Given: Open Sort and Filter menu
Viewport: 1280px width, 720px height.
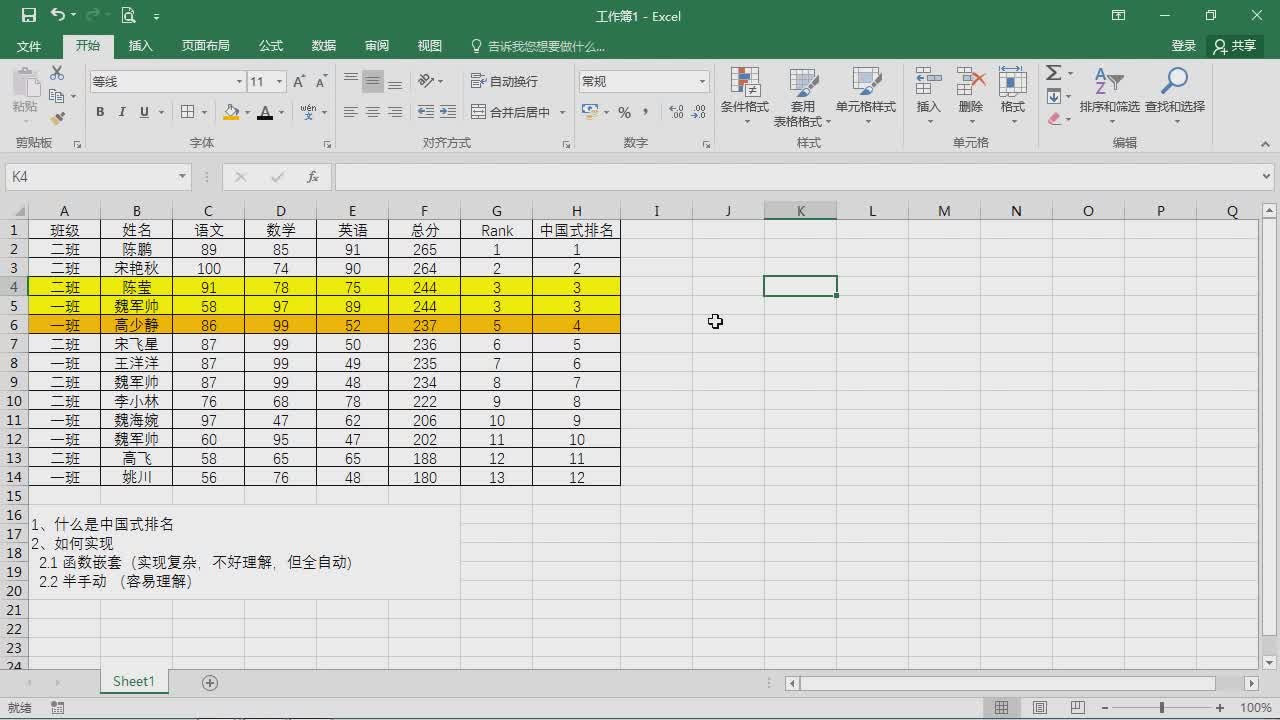Looking at the screenshot, I should [x=1109, y=97].
